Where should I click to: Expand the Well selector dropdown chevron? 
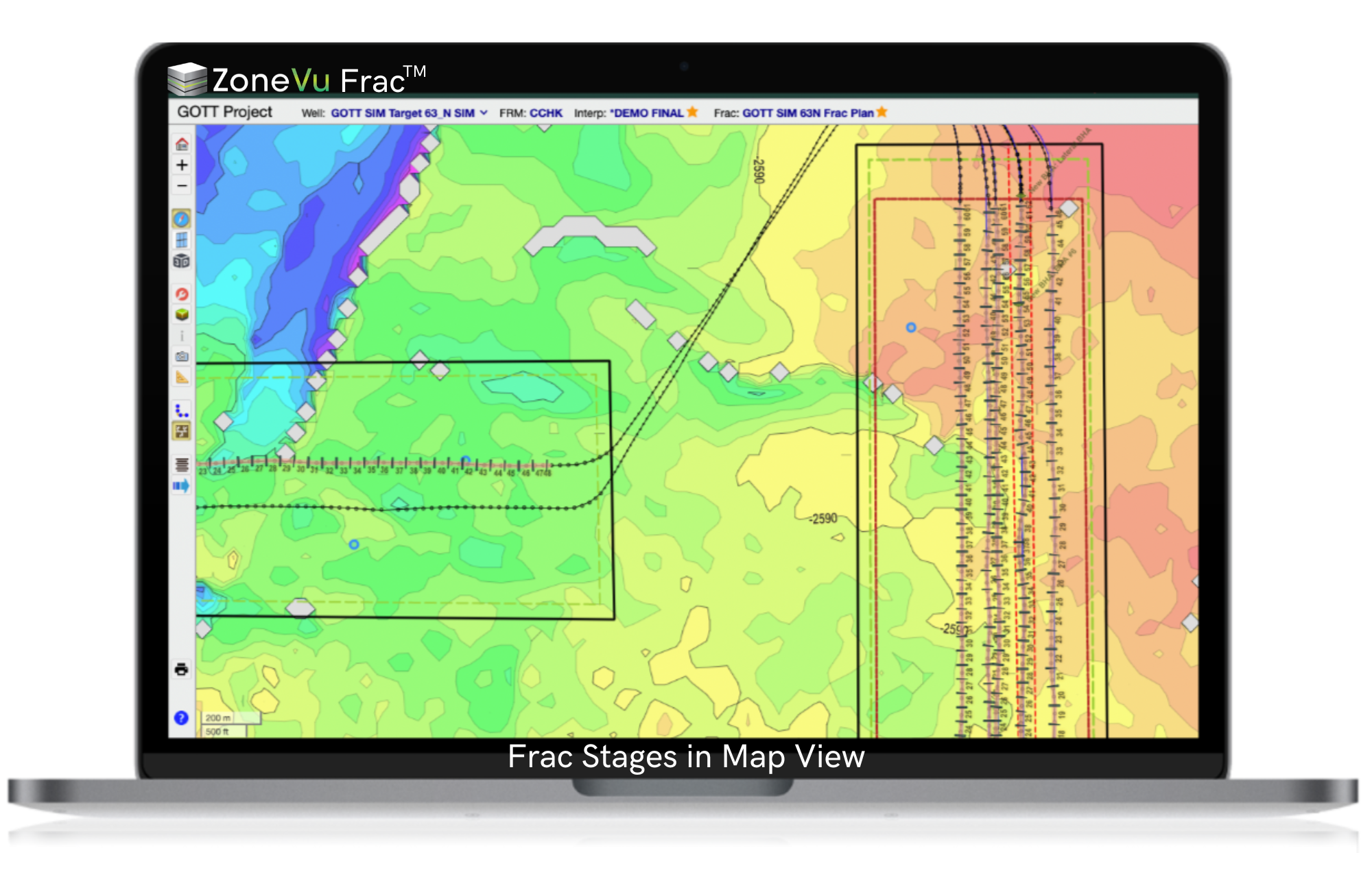tap(484, 113)
